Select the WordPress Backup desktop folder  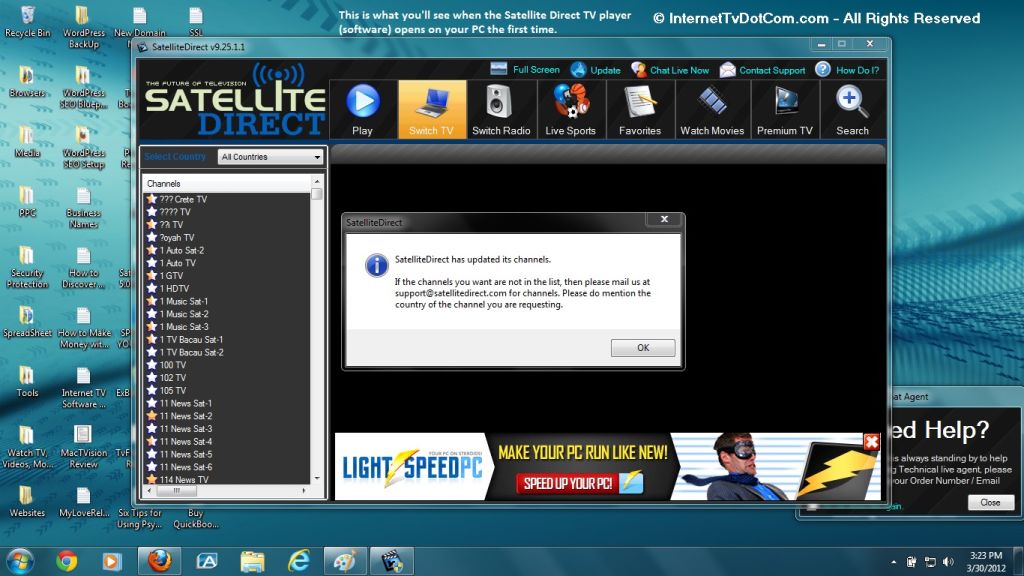[x=84, y=27]
